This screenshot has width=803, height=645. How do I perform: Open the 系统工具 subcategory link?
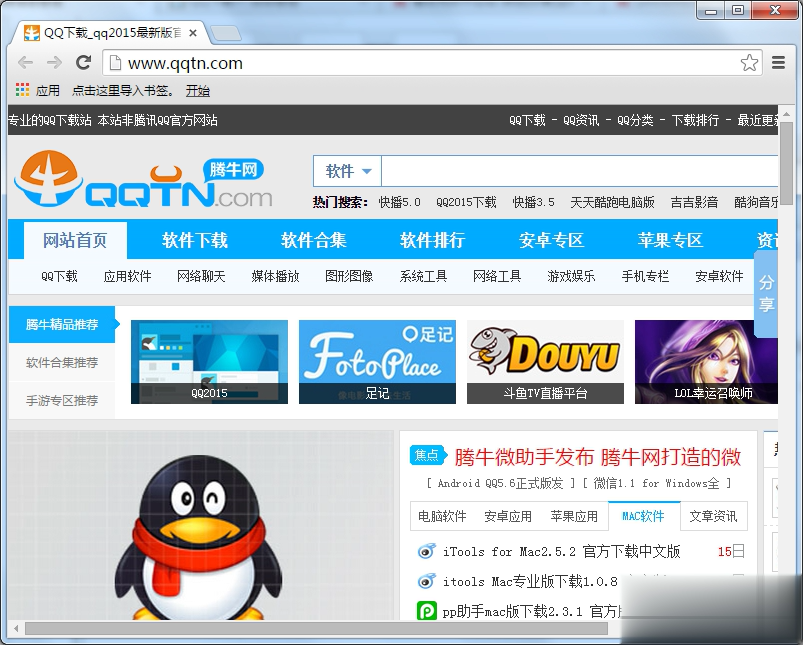tap(424, 276)
